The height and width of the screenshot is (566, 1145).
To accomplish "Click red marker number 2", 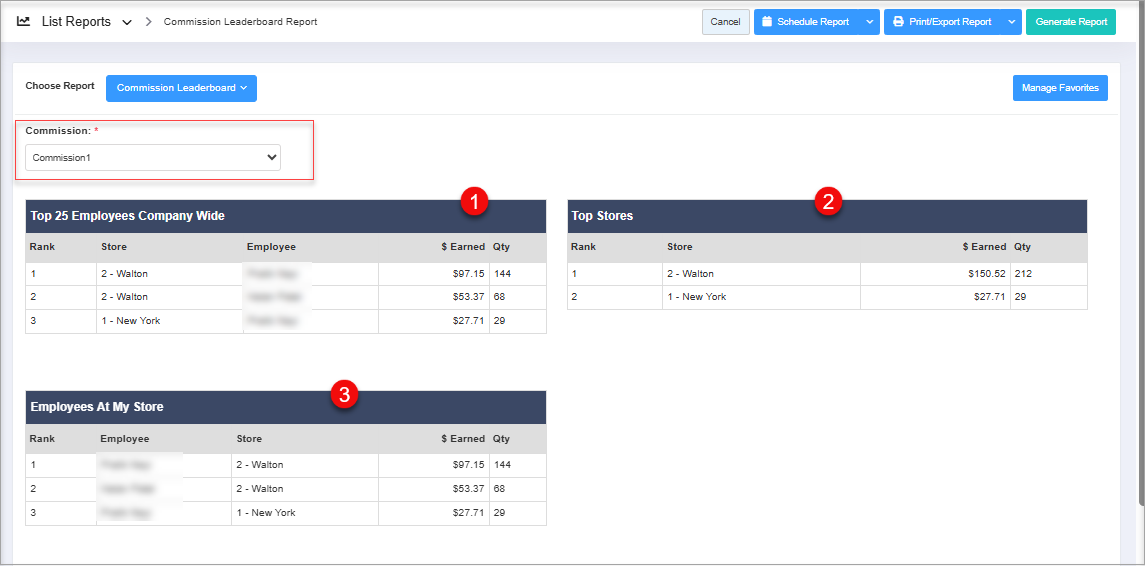I will tap(826, 201).
